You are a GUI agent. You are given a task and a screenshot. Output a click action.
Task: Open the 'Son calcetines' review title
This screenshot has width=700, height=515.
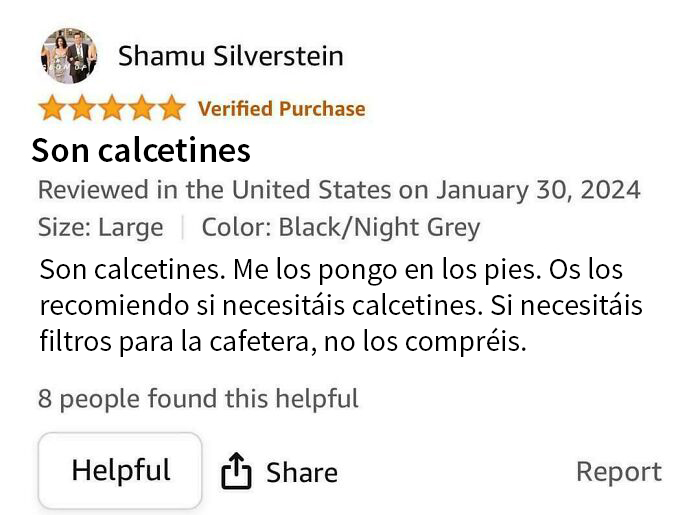pyautogui.click(x=141, y=150)
